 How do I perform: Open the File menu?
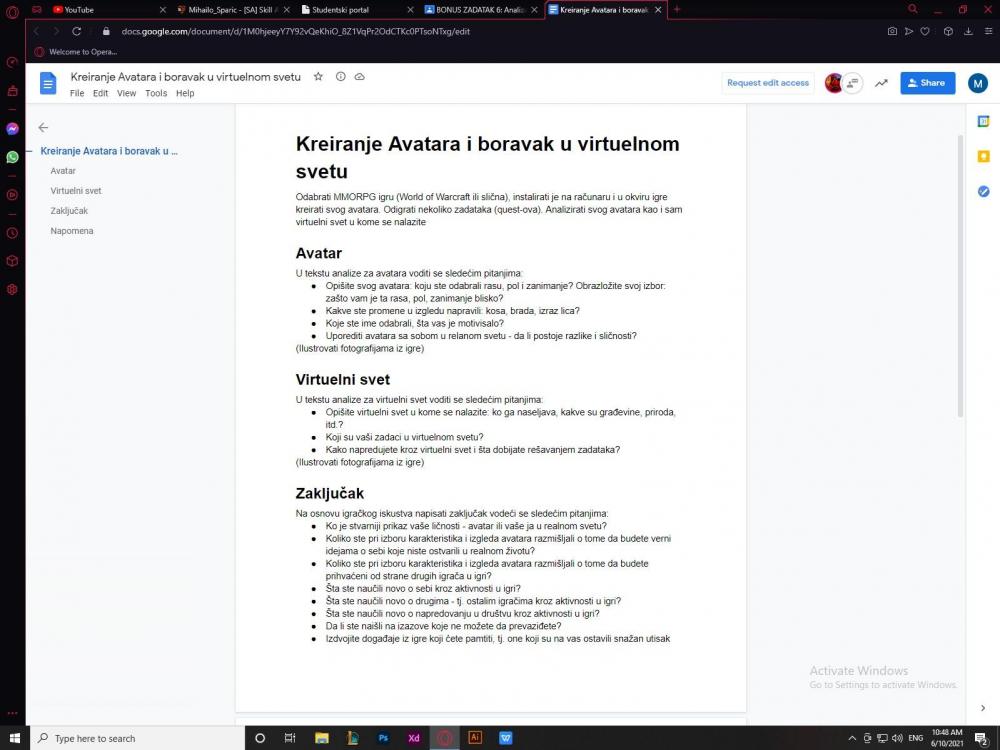pyautogui.click(x=77, y=93)
